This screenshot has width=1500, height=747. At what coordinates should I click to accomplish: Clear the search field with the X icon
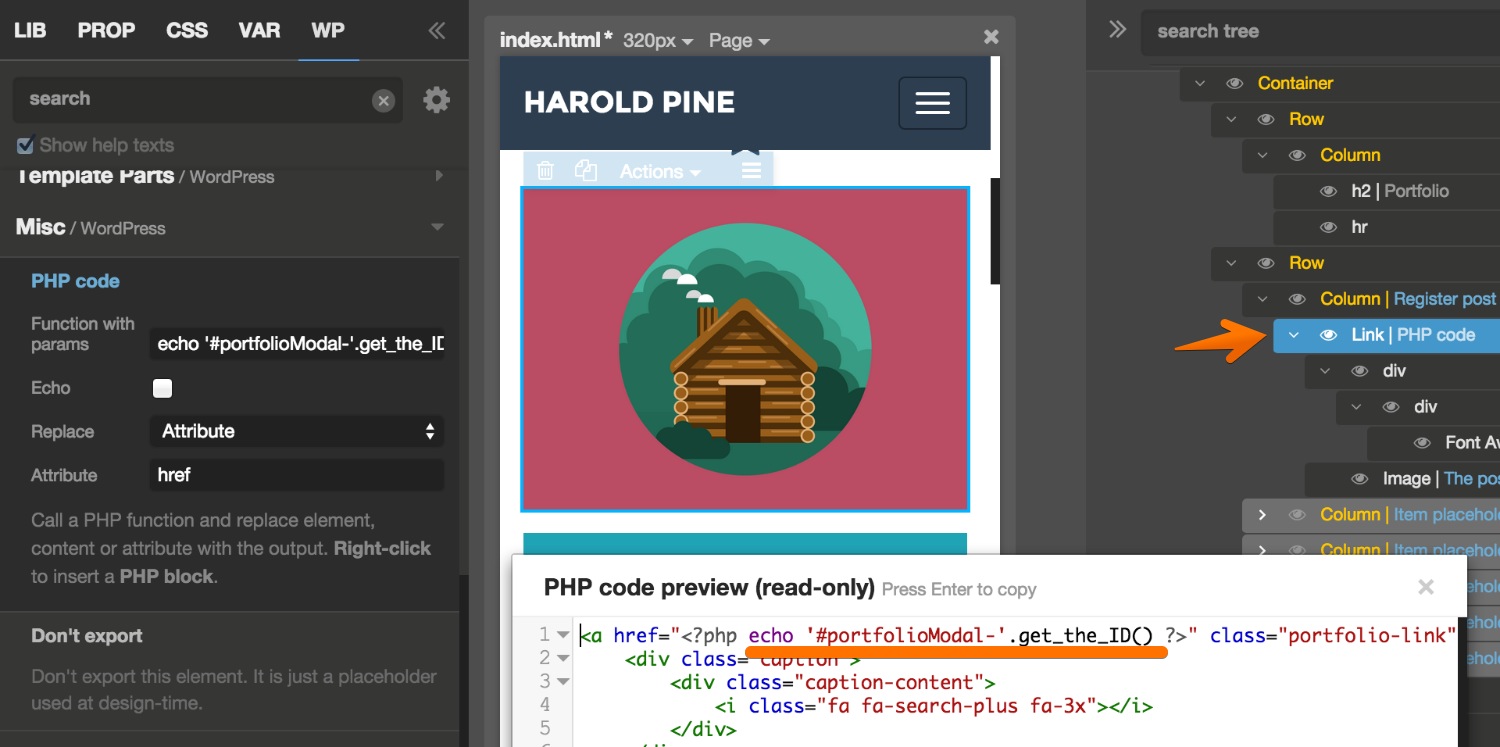coord(383,100)
